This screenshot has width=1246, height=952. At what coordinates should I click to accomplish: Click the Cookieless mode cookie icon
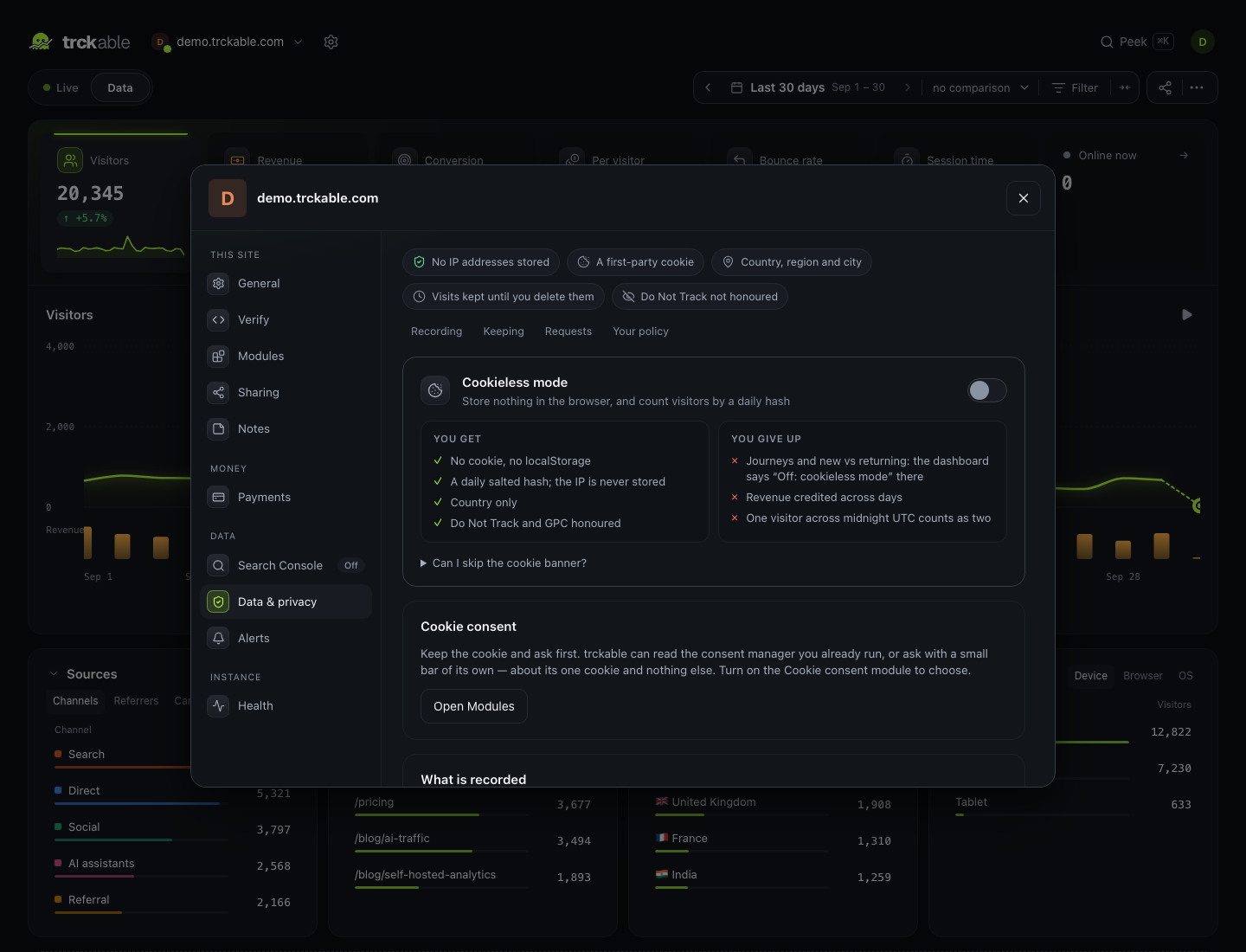435,390
